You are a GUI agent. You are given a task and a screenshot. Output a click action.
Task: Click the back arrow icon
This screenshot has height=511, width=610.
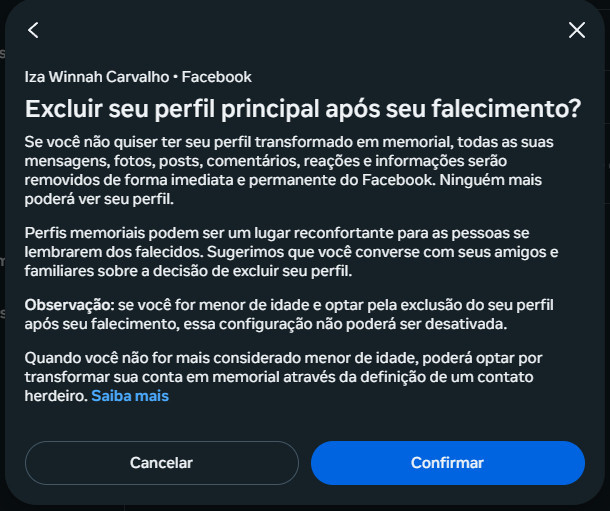tap(34, 30)
